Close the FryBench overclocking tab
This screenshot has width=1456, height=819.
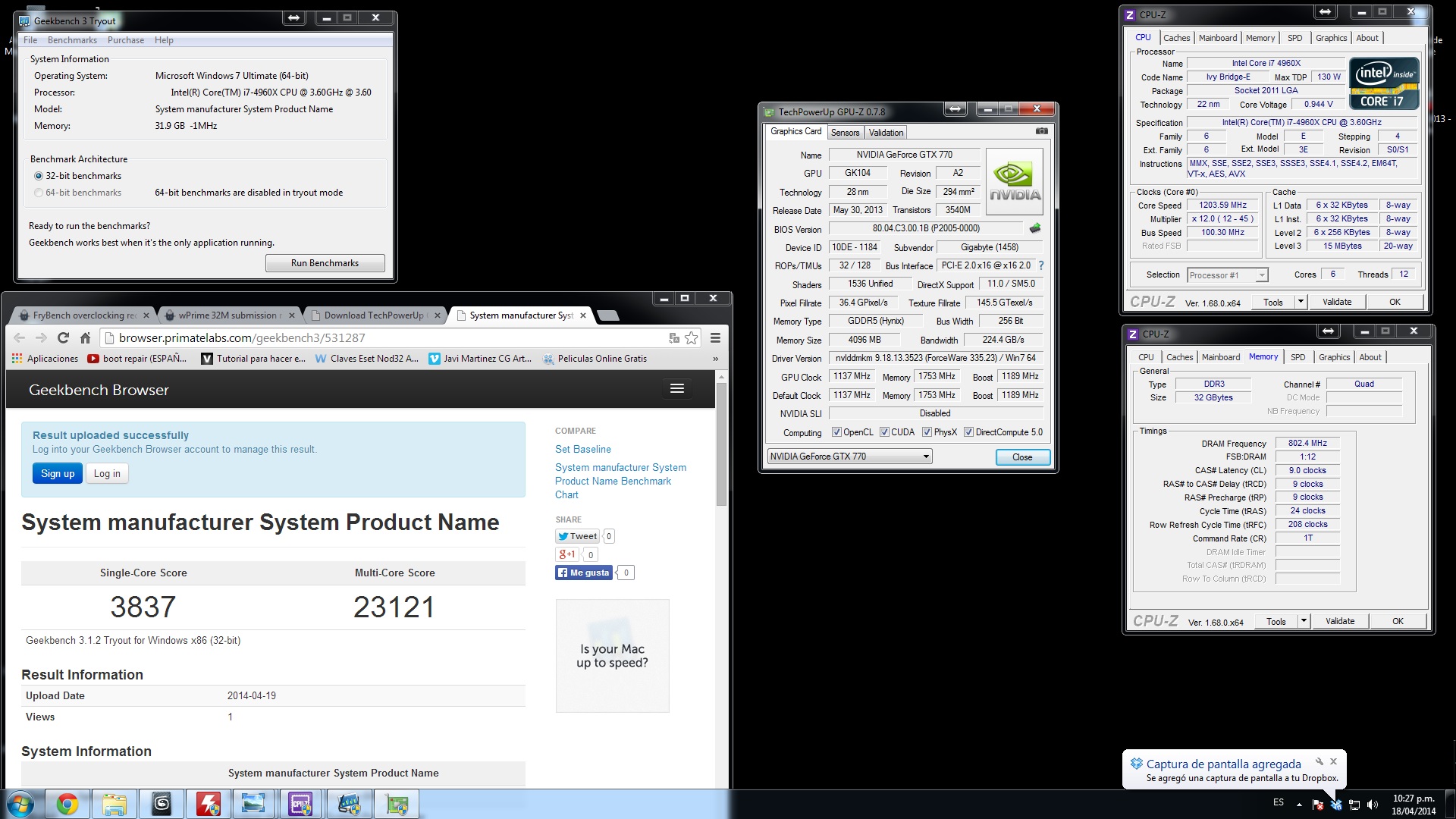[x=147, y=315]
